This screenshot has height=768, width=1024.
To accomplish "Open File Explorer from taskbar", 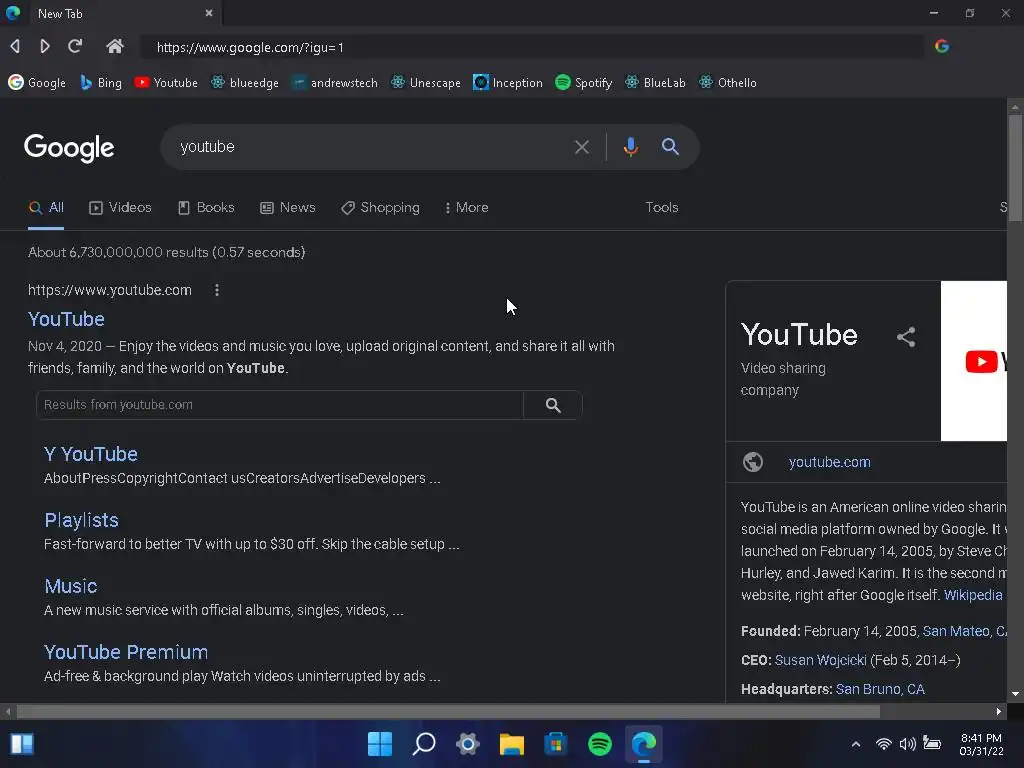I will click(x=511, y=744).
